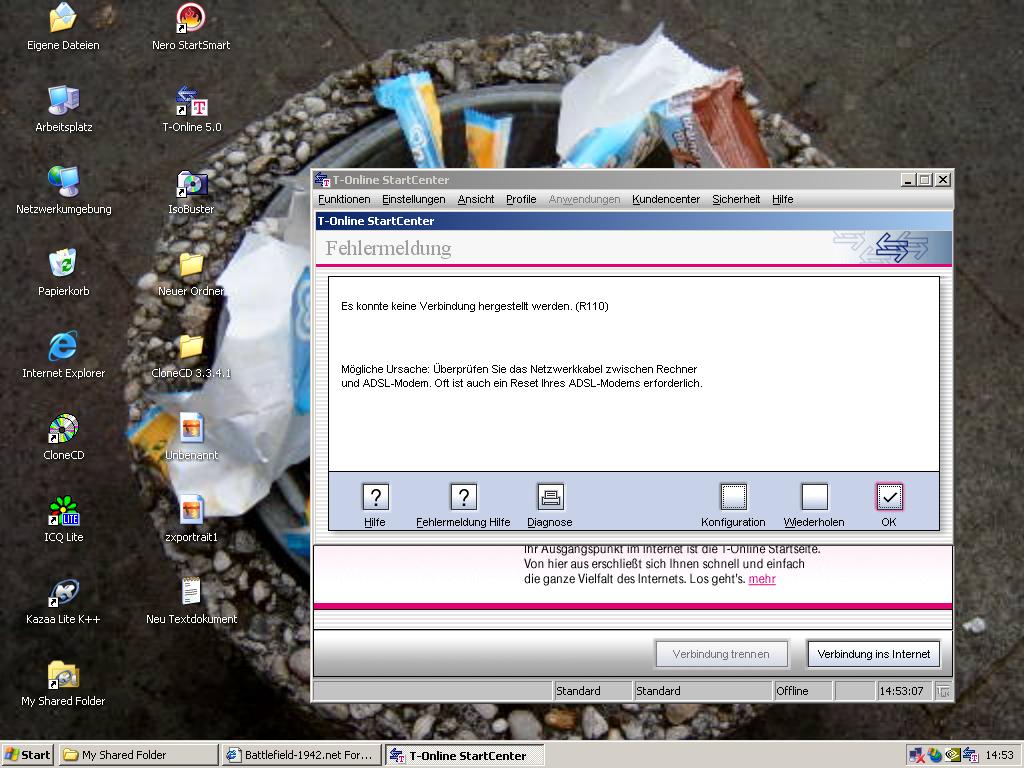Open the Hilfe menu in menu bar

[782, 199]
